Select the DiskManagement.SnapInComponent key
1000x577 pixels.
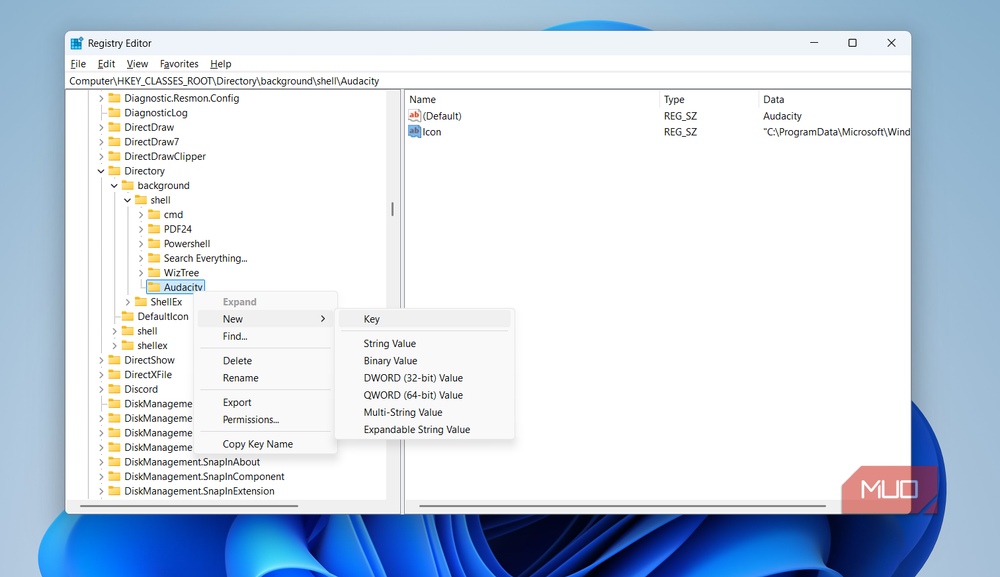click(x=204, y=476)
